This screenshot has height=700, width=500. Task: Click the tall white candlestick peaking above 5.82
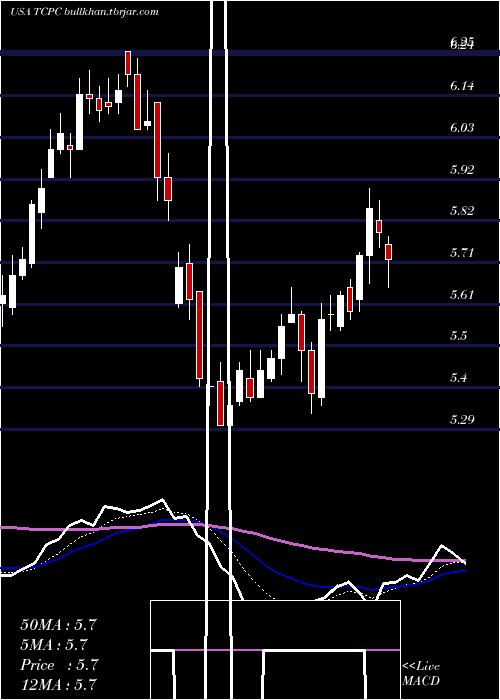coord(369,232)
